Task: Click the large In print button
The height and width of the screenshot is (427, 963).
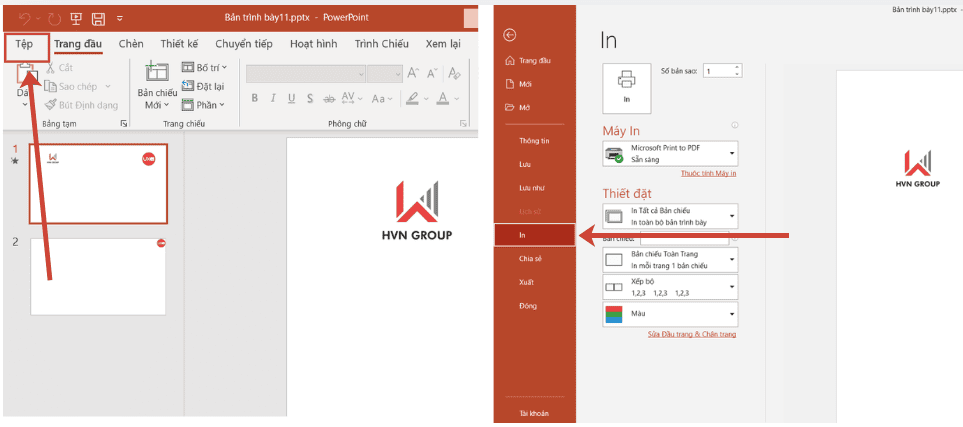Action: [x=626, y=88]
